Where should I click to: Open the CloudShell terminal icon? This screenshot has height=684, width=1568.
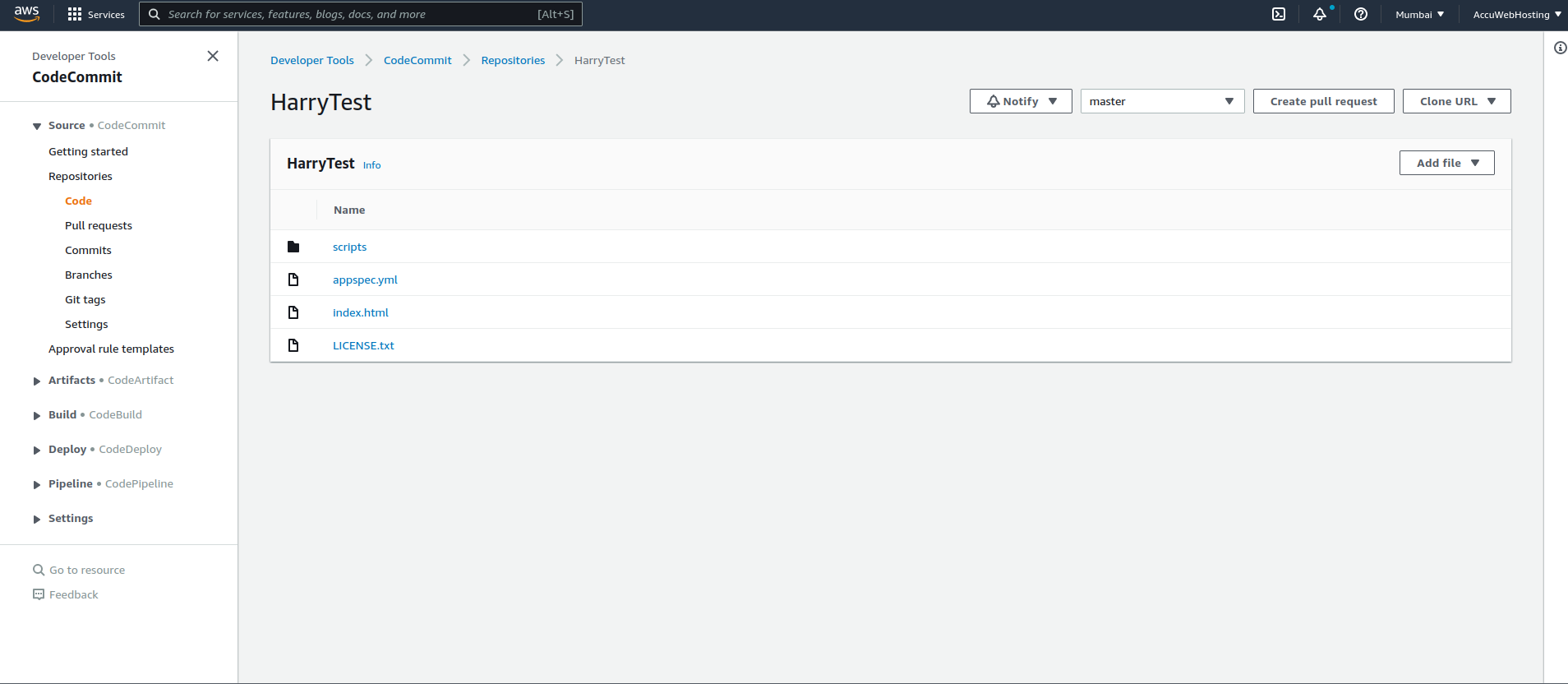point(1279,14)
